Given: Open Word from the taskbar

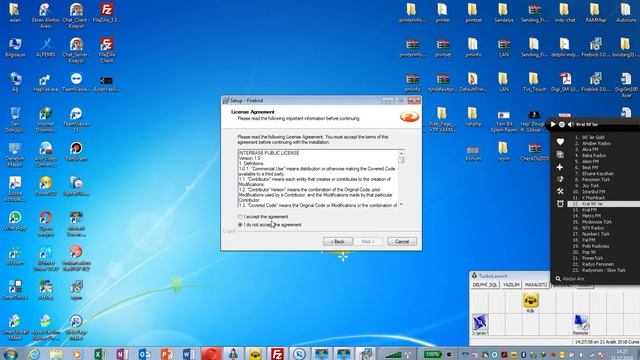Looking at the screenshot, I should pyautogui.click(x=189, y=354).
